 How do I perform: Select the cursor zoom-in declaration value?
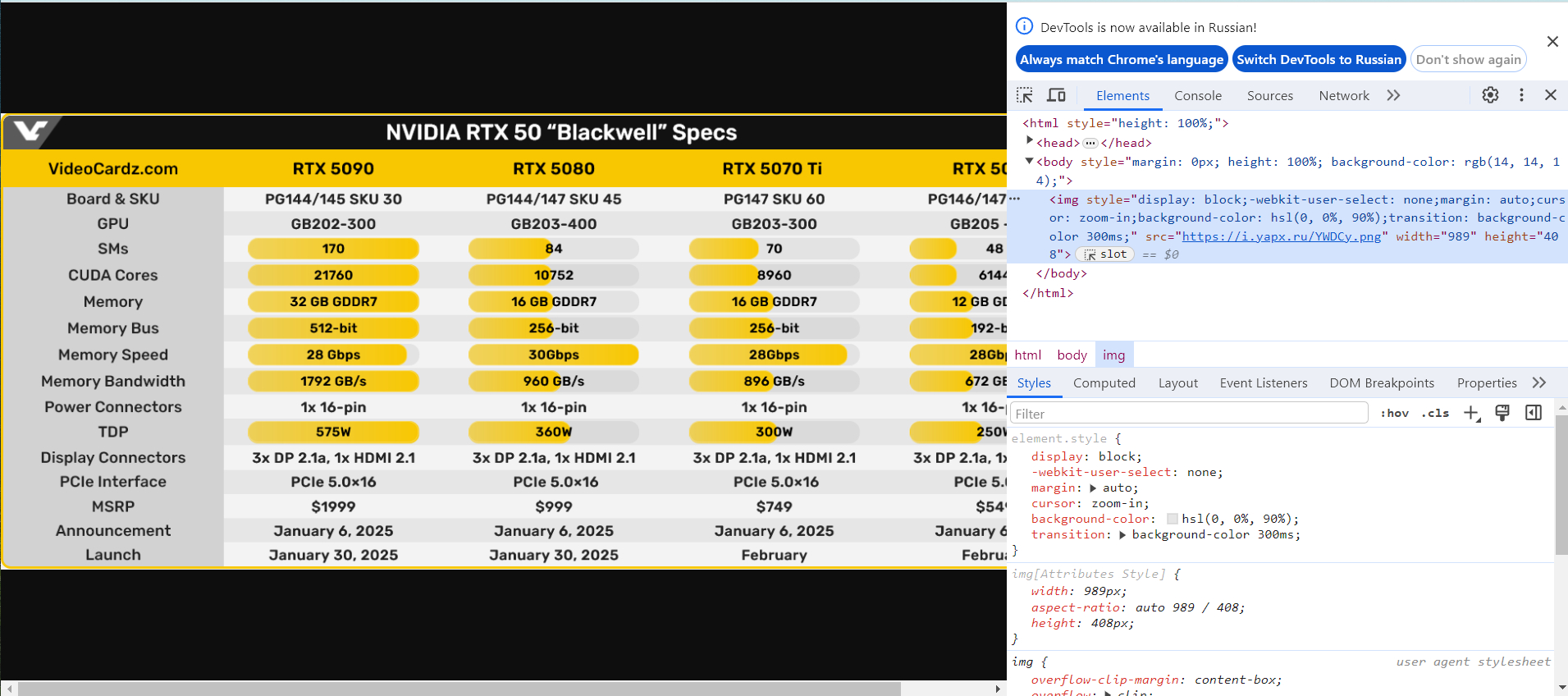(x=1117, y=503)
